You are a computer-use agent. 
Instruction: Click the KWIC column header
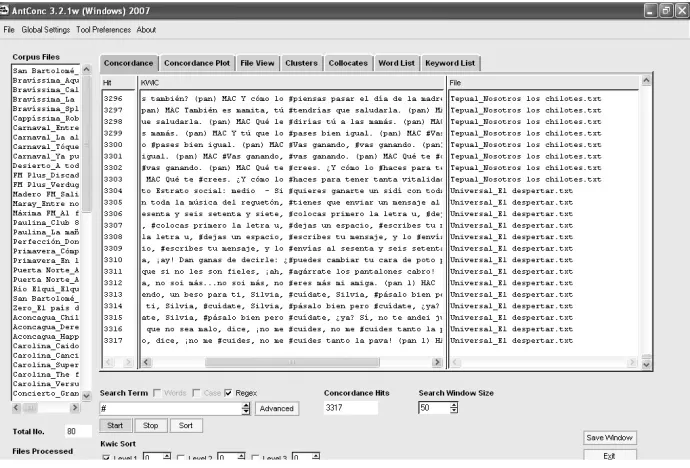point(292,83)
